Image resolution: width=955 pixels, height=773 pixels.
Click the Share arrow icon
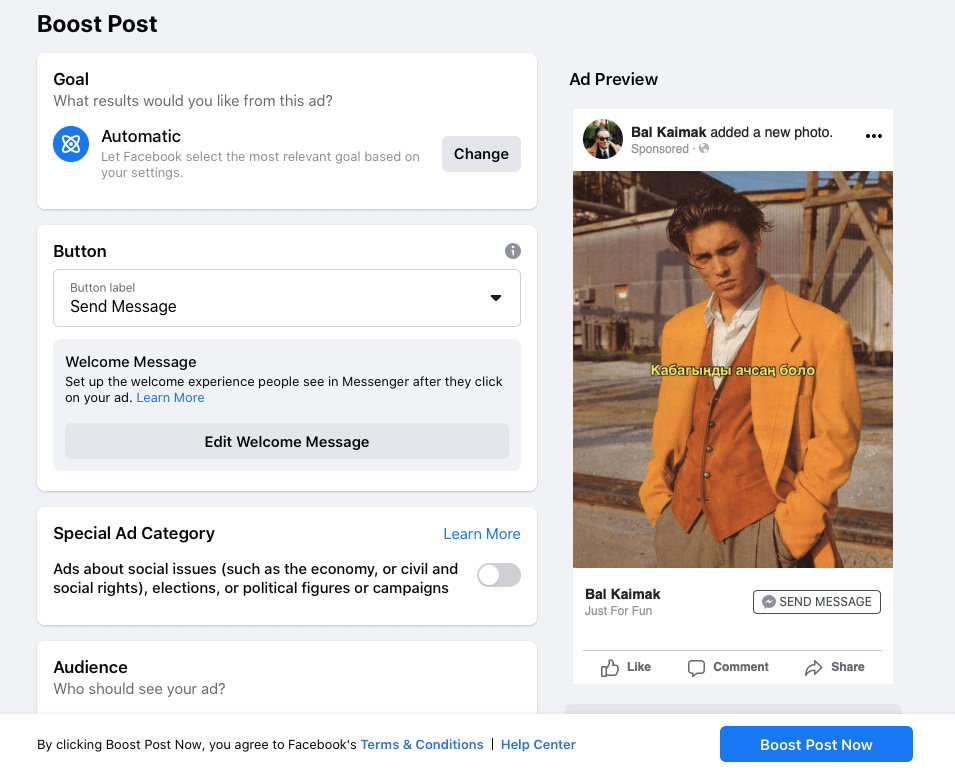[813, 668]
